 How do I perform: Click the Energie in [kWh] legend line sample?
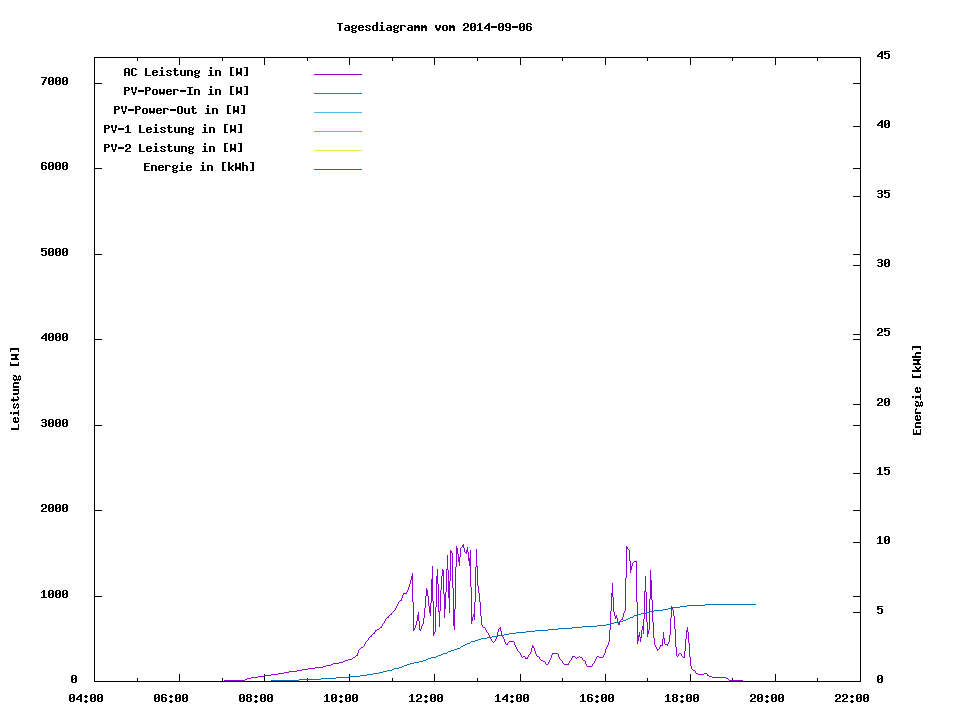[337, 169]
